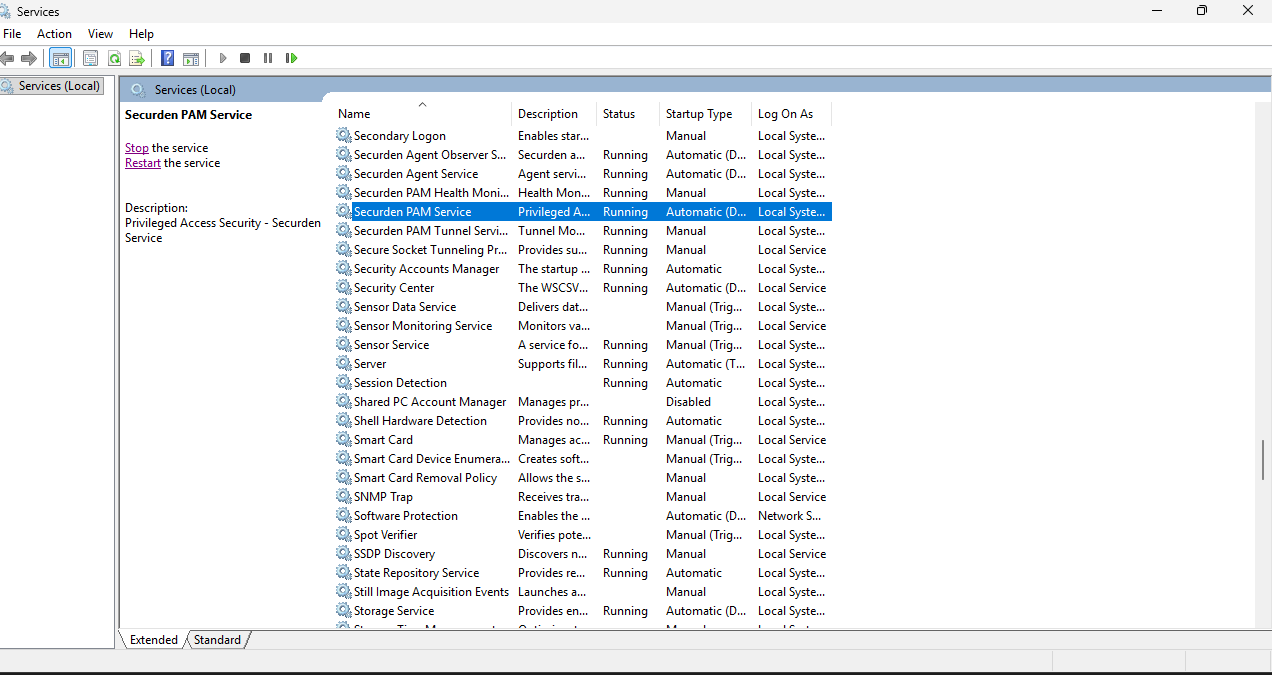Select Securden PAM Tunnel Service row
The image size is (1272, 675).
583,230
